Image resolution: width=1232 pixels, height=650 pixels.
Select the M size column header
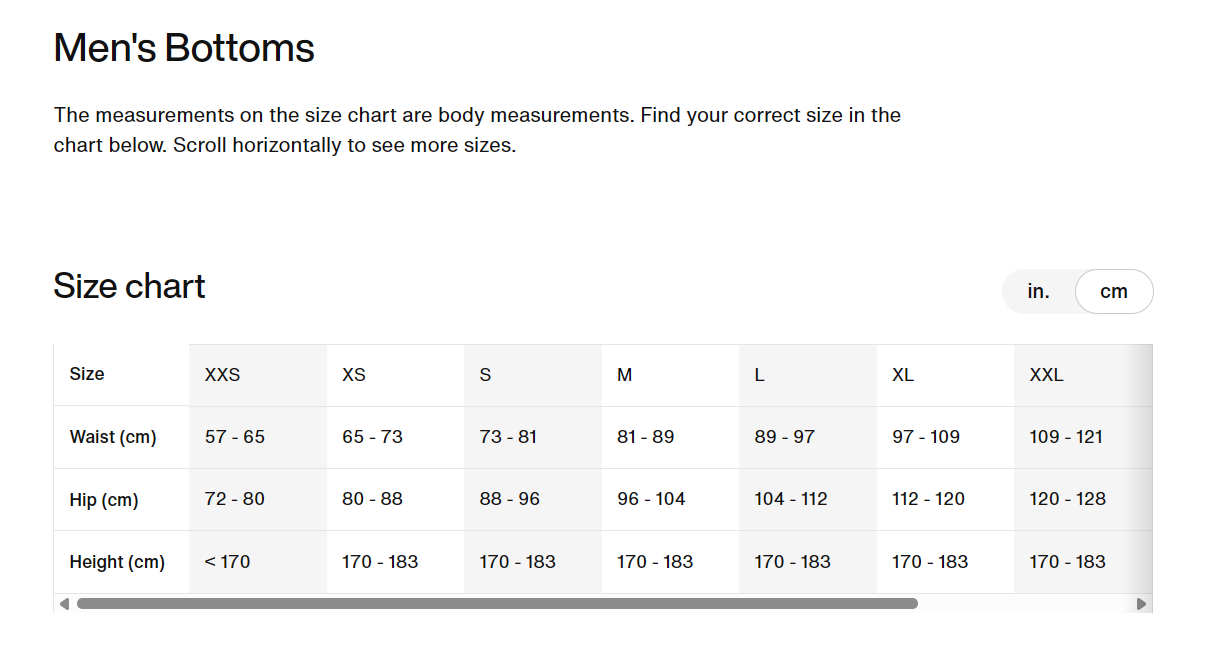point(624,374)
